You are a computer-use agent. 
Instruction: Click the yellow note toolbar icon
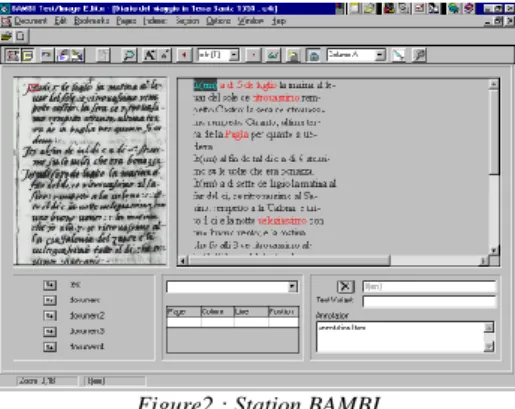point(293,55)
